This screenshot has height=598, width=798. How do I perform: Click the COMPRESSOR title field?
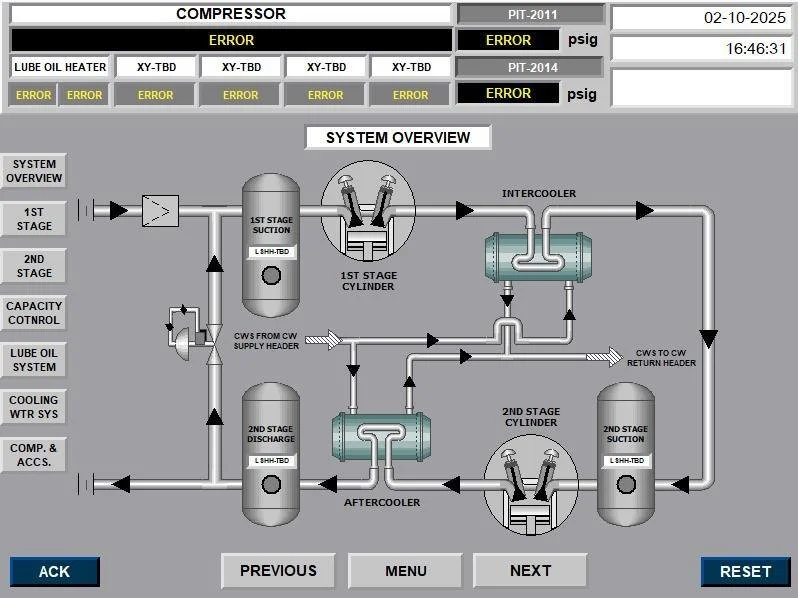pyautogui.click(x=231, y=14)
